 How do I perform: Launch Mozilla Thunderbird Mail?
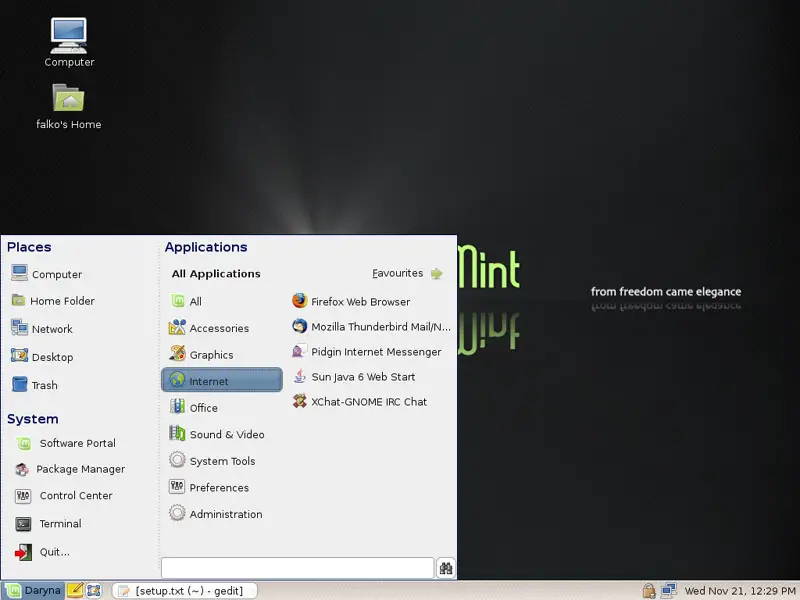click(x=371, y=326)
